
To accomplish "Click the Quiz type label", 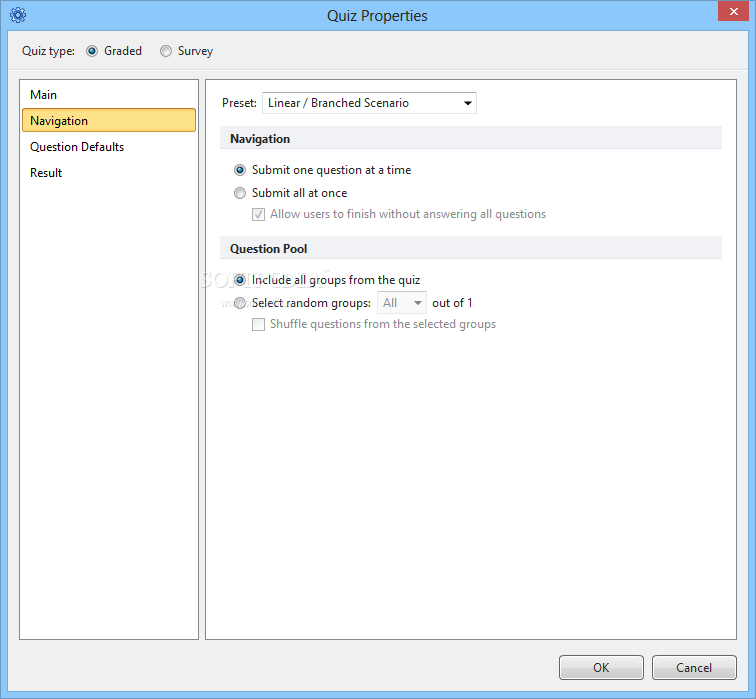I will pos(48,51).
